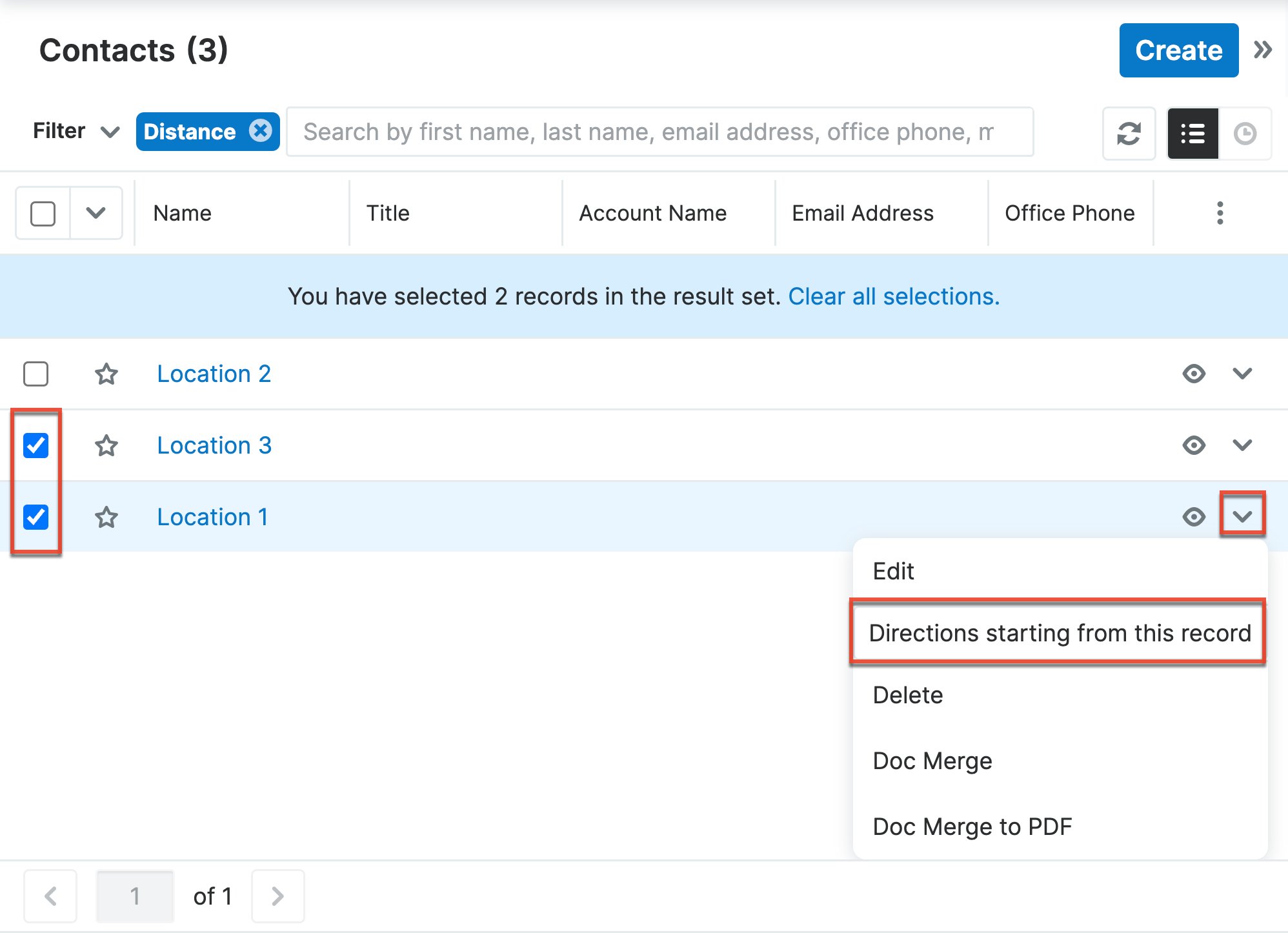
Task: Switch to list view icon
Action: (x=1192, y=134)
